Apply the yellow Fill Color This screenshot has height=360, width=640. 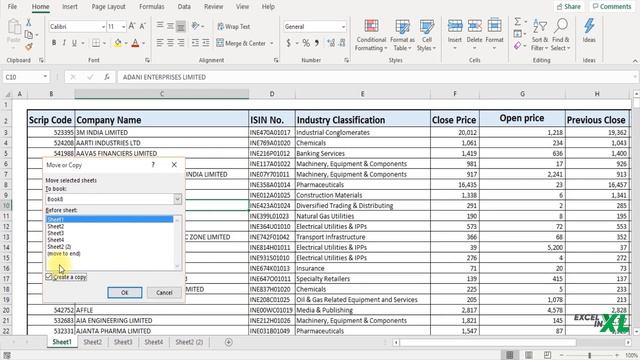(118, 43)
